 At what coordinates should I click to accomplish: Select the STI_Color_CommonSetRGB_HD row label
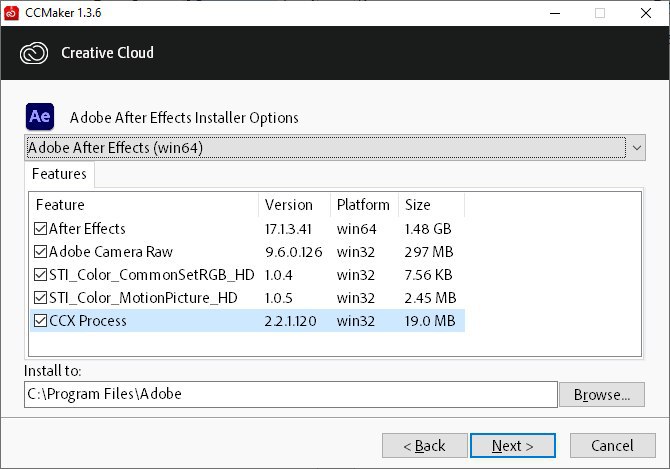point(152,275)
